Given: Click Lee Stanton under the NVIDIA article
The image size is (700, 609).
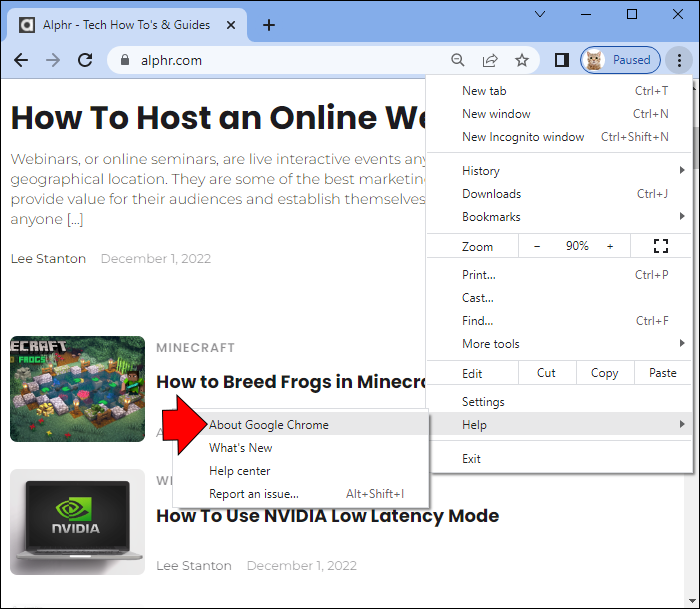Looking at the screenshot, I should click(x=194, y=566).
